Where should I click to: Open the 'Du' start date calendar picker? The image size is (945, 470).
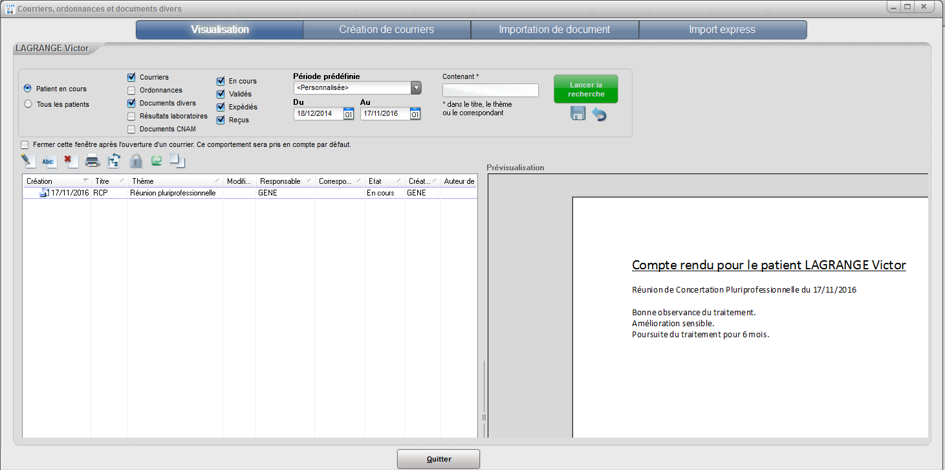coord(348,114)
